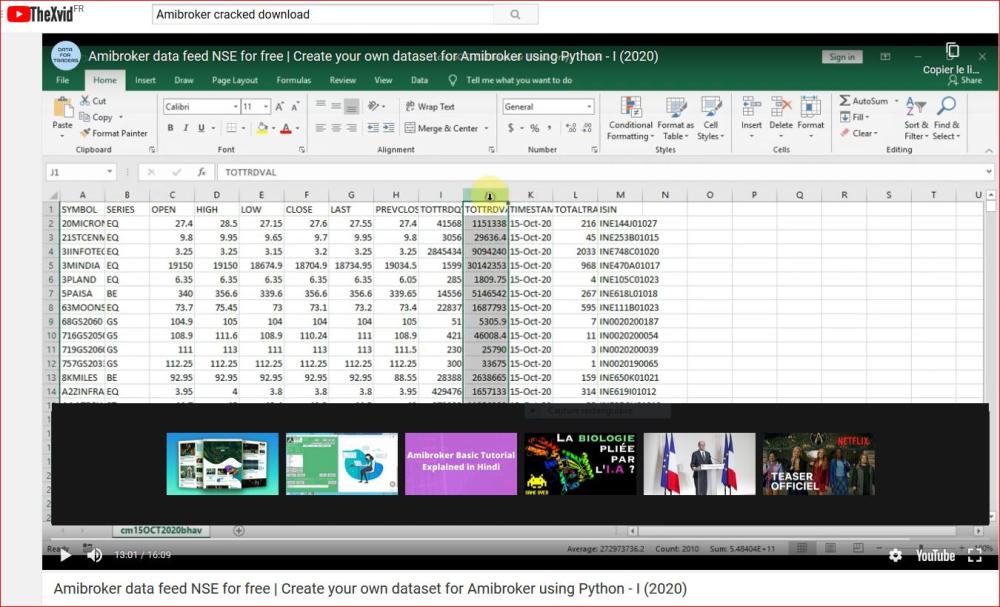Mute the video volume

pos(94,555)
